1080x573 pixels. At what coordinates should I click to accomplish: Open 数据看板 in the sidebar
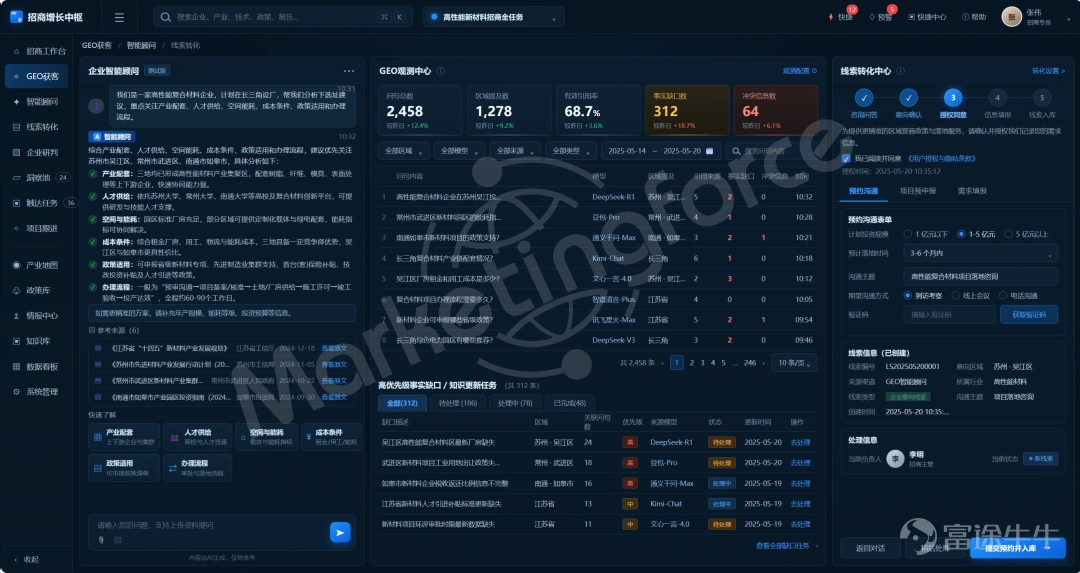click(x=36, y=366)
